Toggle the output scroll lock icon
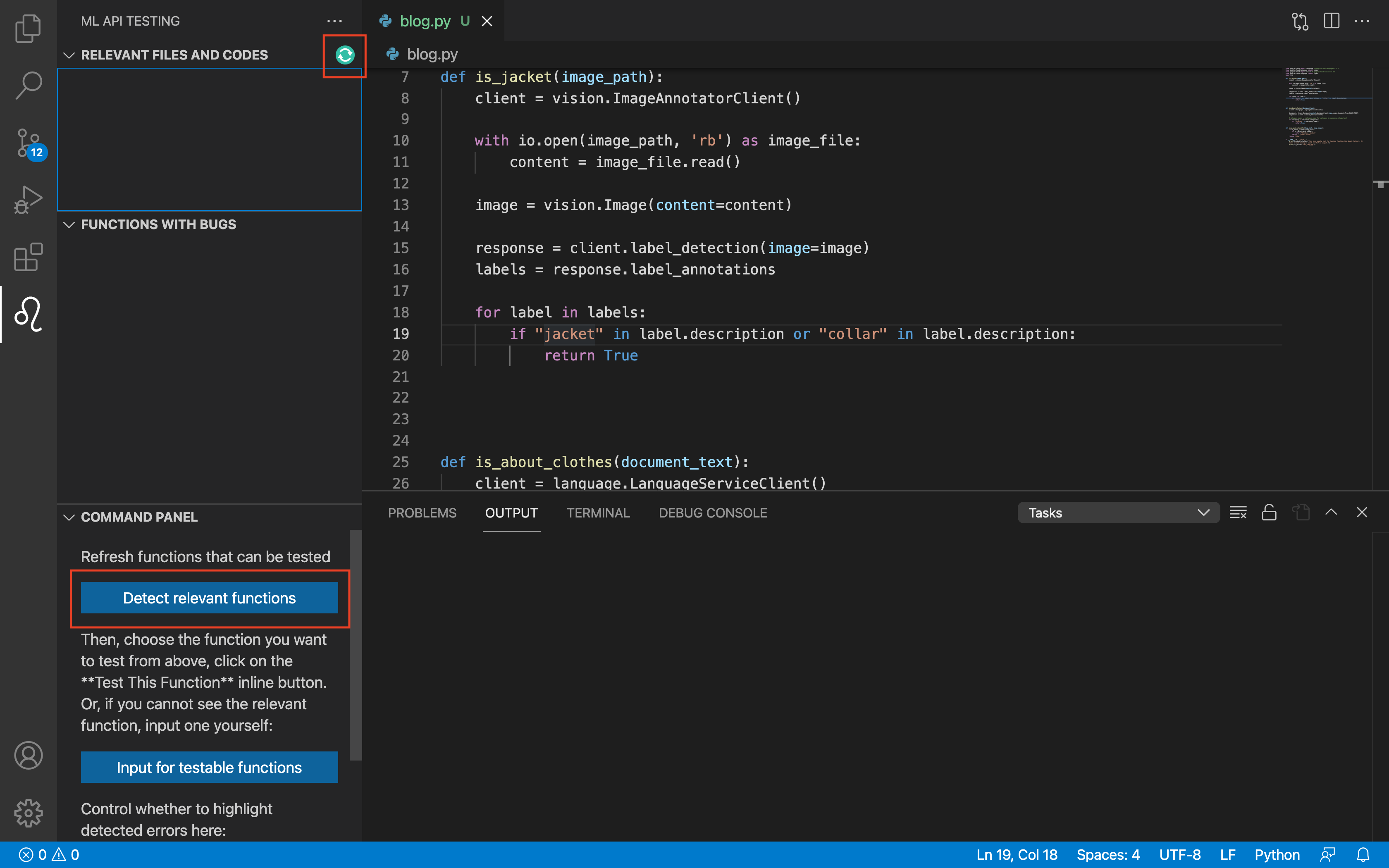Viewport: 1389px width, 868px height. (1269, 513)
